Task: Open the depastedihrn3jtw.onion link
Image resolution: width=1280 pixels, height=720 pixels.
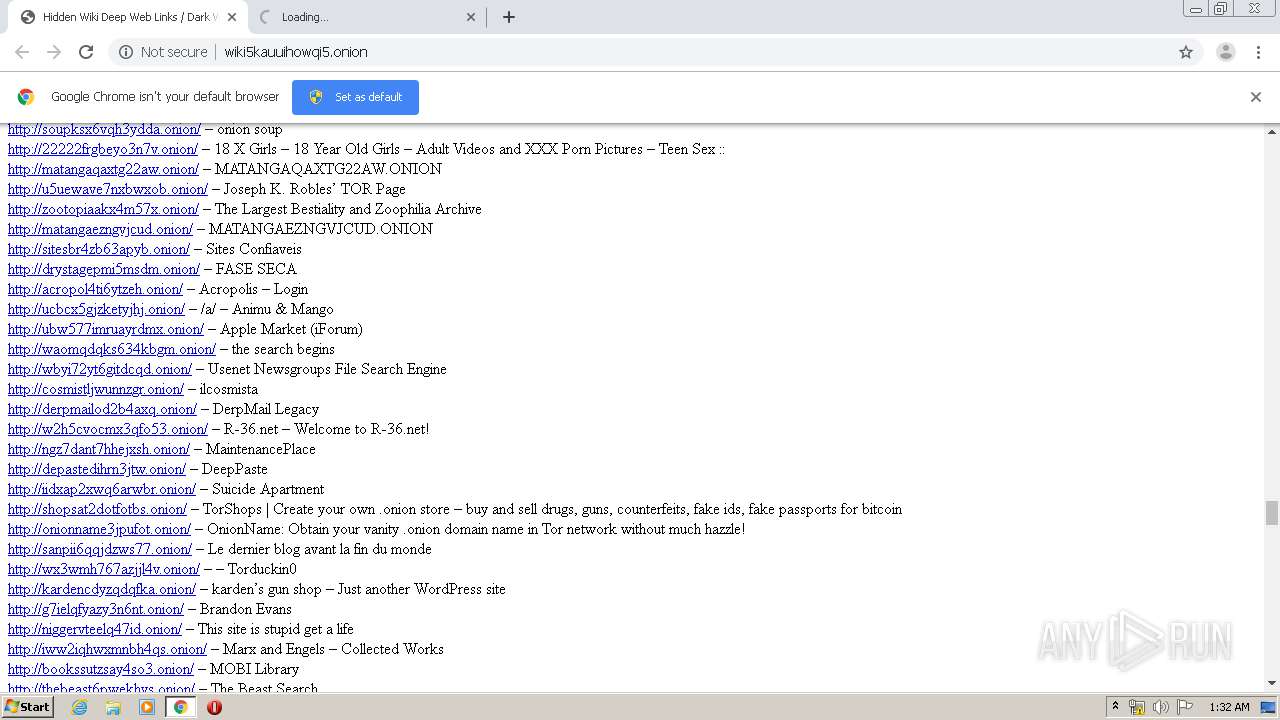Action: (x=97, y=469)
